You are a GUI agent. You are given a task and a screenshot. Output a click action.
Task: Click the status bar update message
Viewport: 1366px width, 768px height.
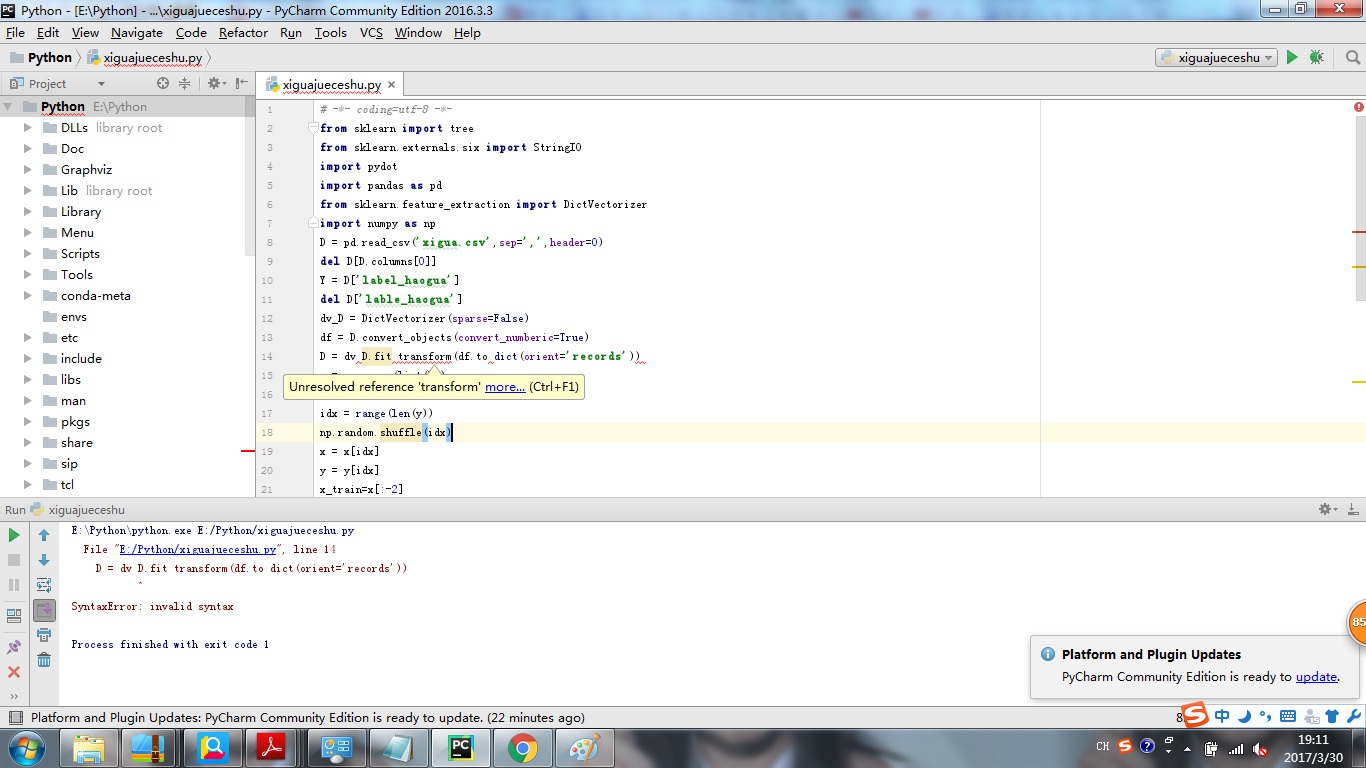coord(307,718)
